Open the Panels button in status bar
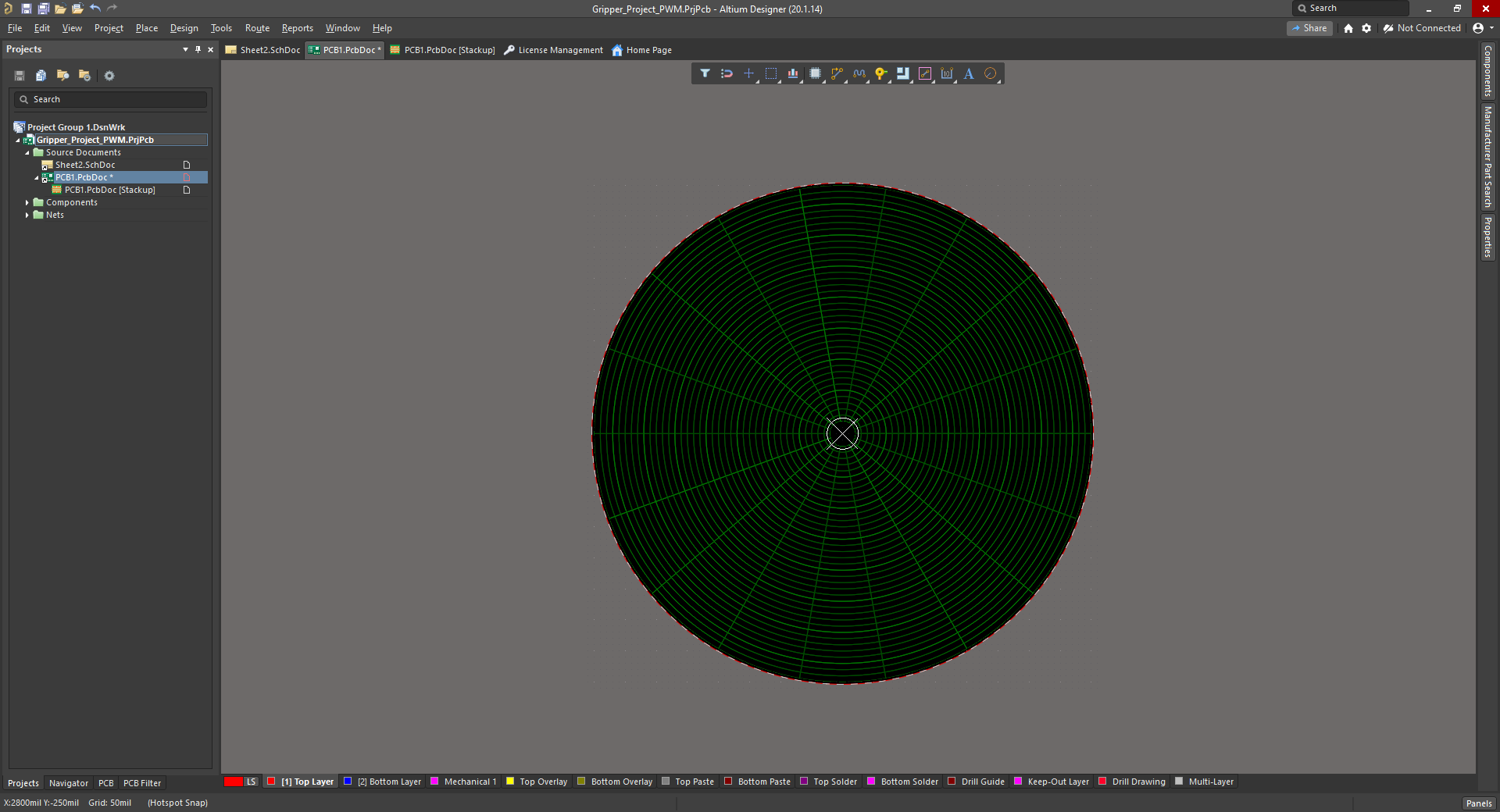1500x812 pixels. pos(1479,803)
